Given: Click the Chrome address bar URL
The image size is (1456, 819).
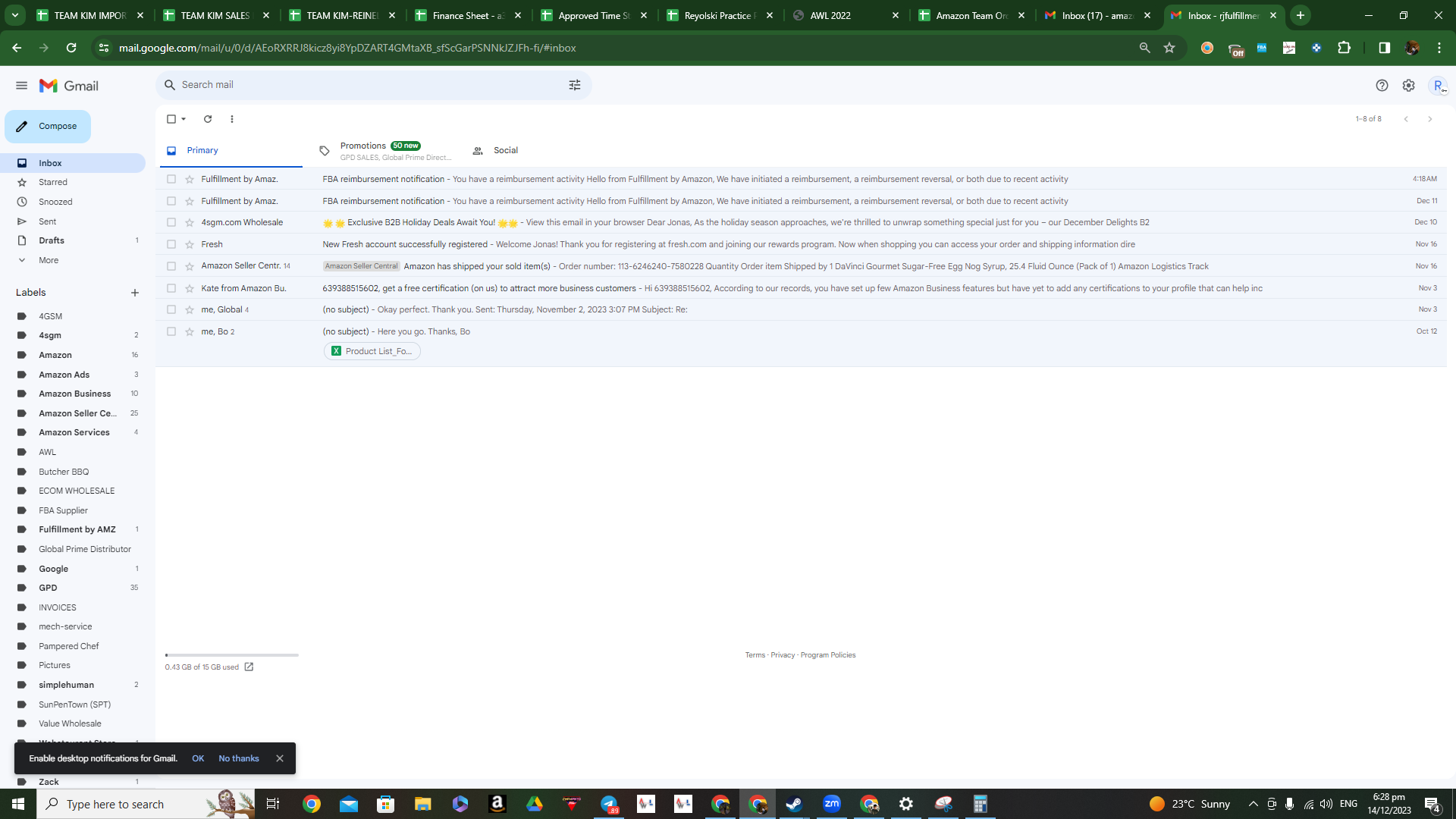Looking at the screenshot, I should pos(347,48).
